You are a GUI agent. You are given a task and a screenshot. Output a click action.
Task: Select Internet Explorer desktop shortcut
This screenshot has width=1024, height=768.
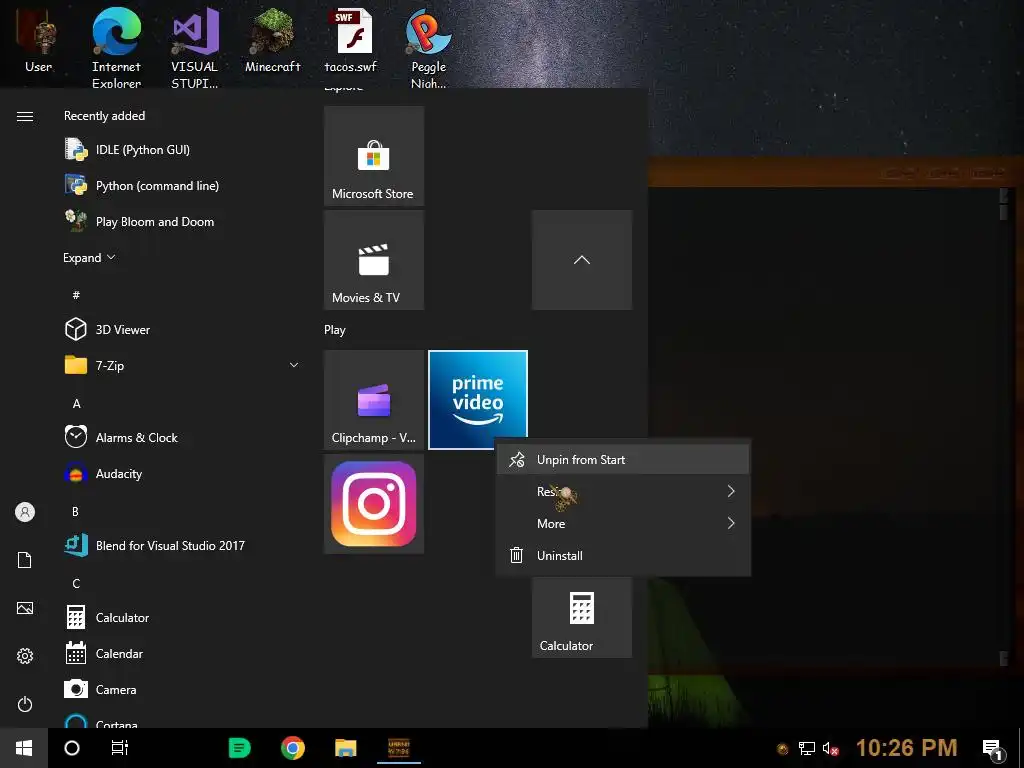click(116, 46)
